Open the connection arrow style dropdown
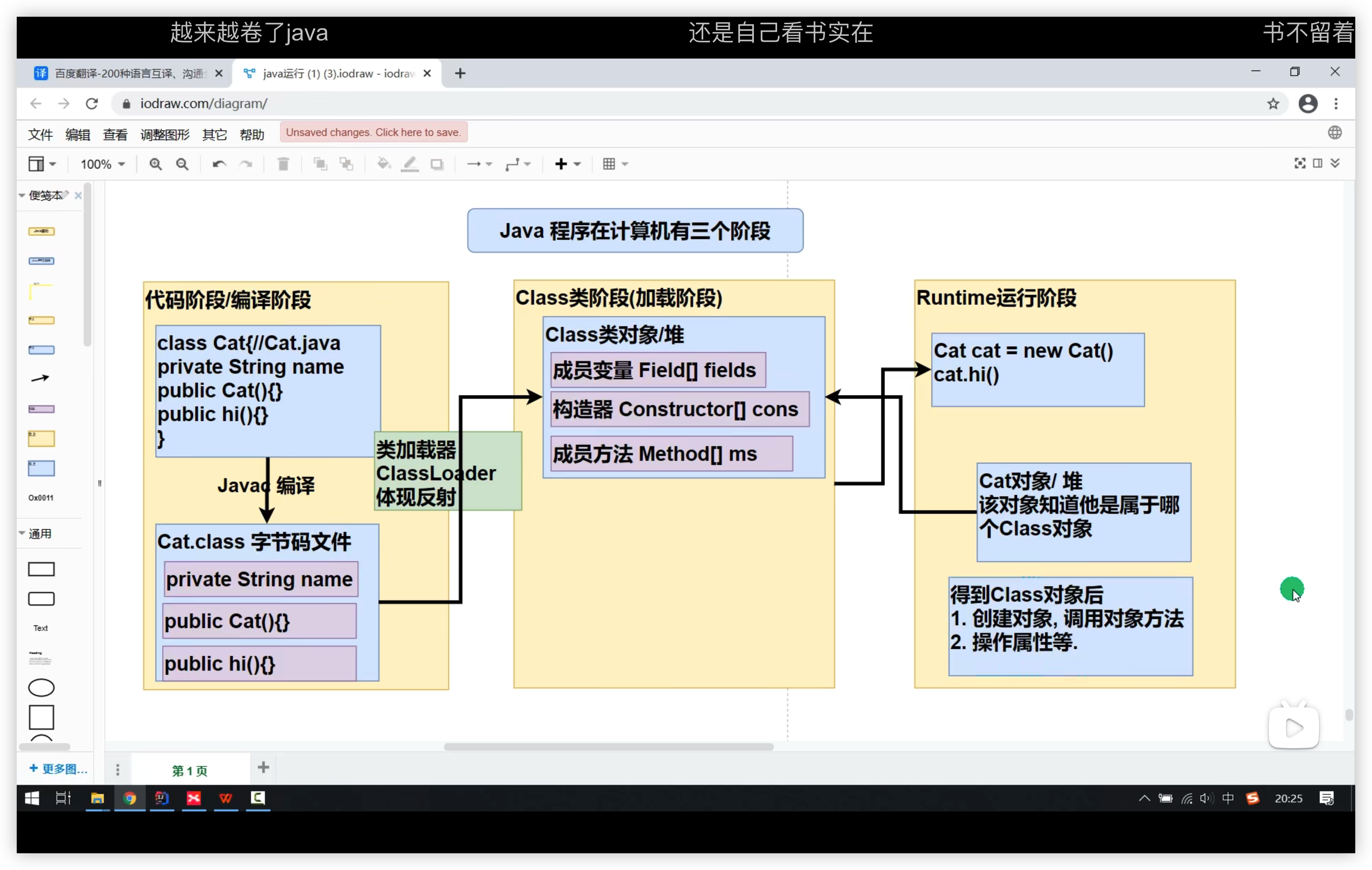 coord(479,164)
